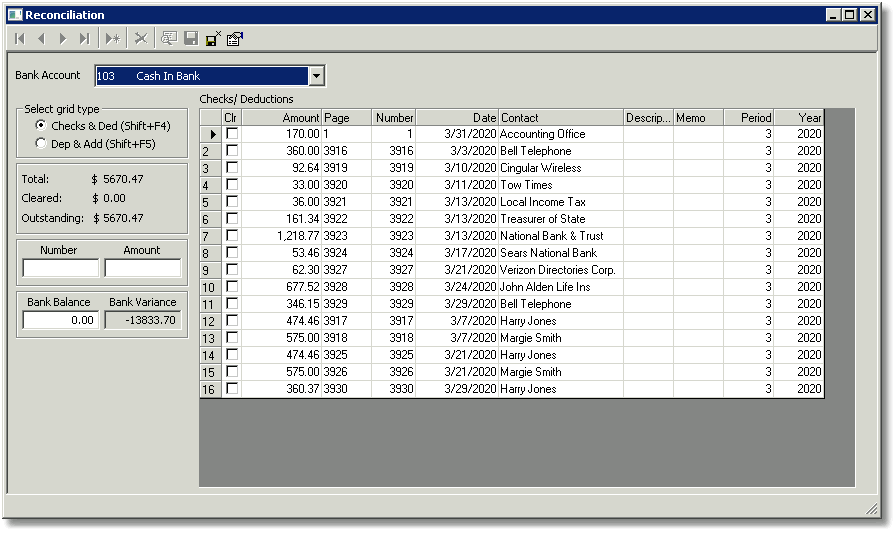Go to first record toolbar icon
Screen dimensions: 896x533
coord(19,39)
